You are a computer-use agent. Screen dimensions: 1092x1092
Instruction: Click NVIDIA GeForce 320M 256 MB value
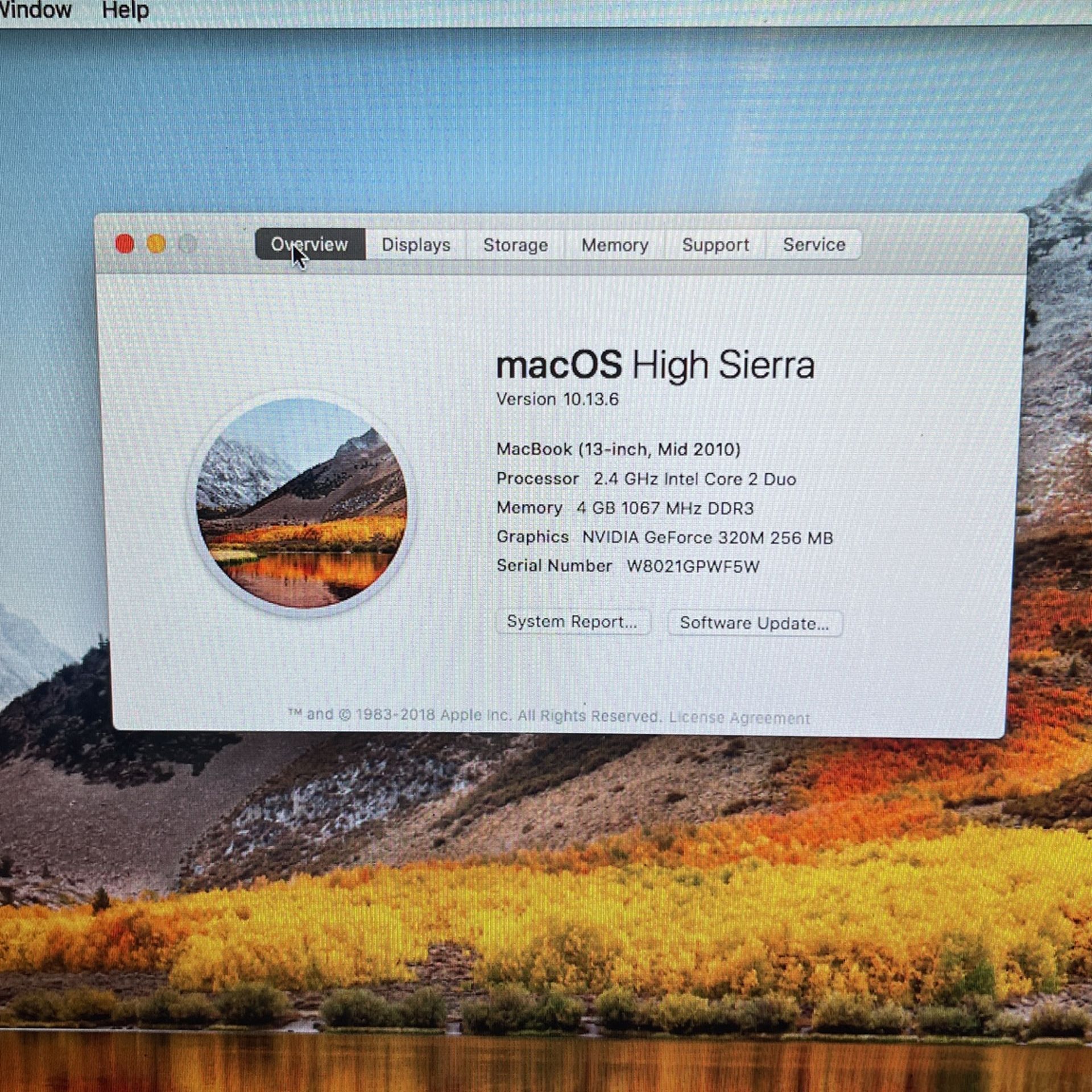pos(708,537)
